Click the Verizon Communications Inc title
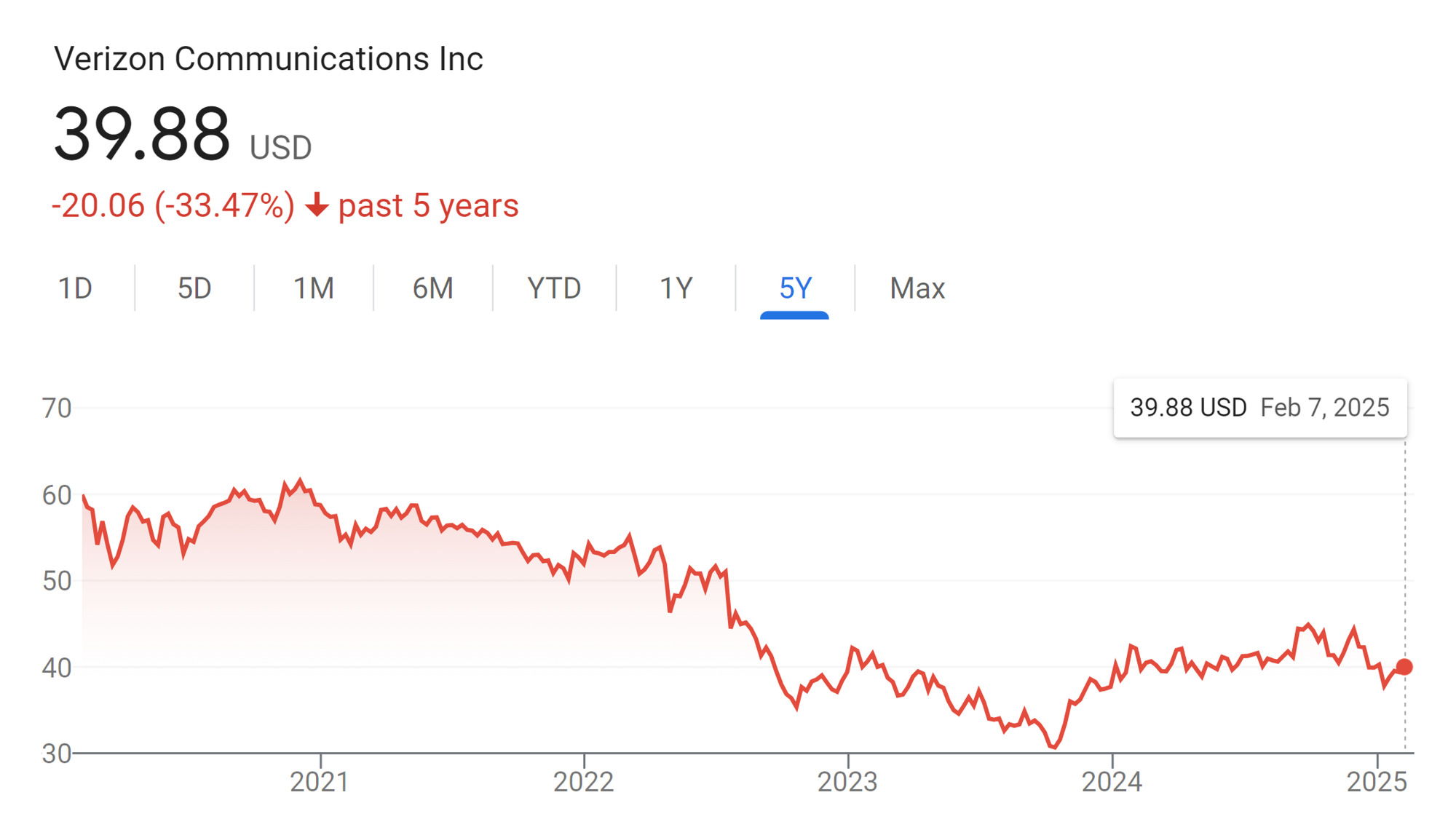Viewport: 1456px width, 838px height. tap(269, 58)
